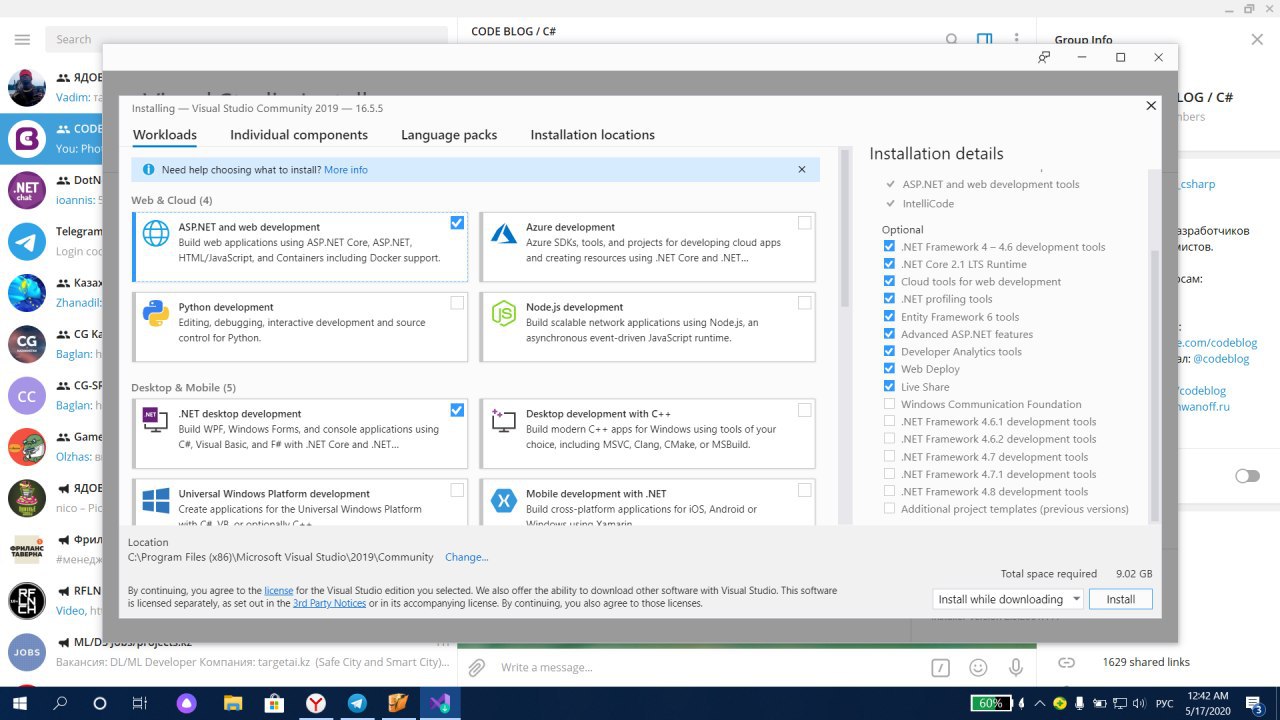The width and height of the screenshot is (1280, 720).
Task: Check Desktop development with C++ workload
Action: coord(805,410)
